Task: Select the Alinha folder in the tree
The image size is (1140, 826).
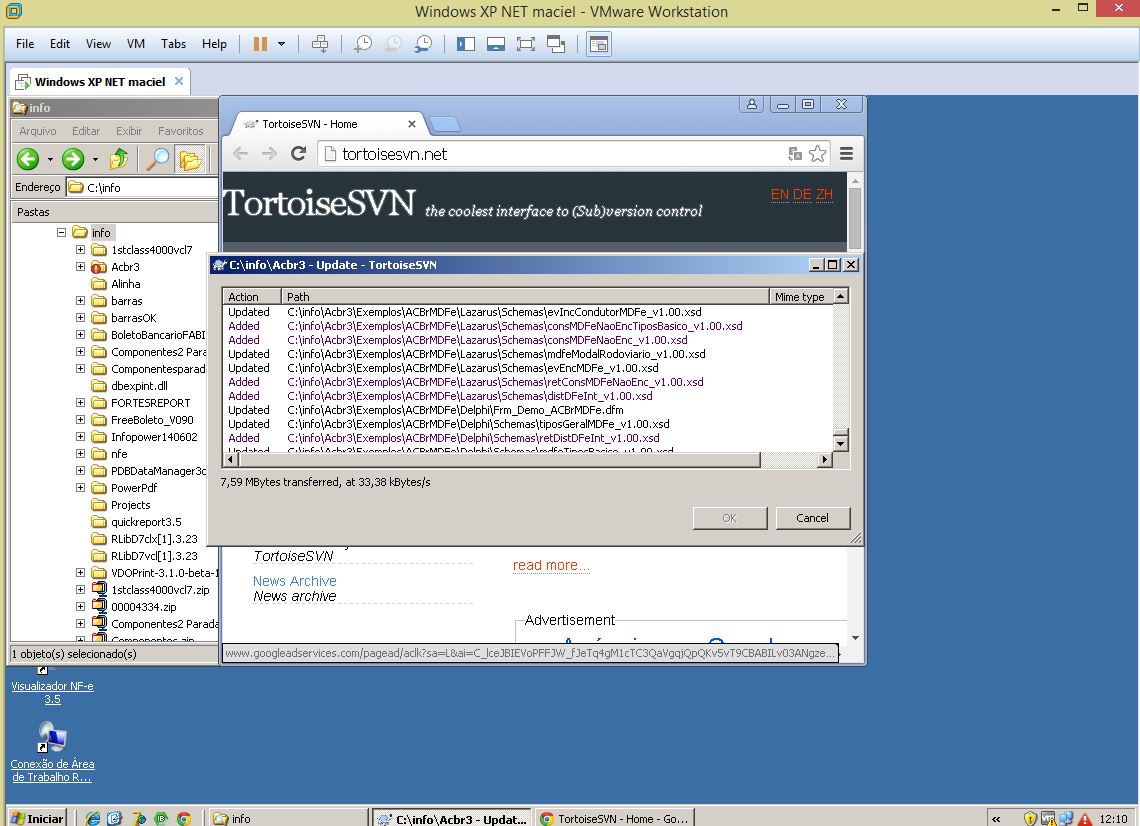Action: click(125, 284)
